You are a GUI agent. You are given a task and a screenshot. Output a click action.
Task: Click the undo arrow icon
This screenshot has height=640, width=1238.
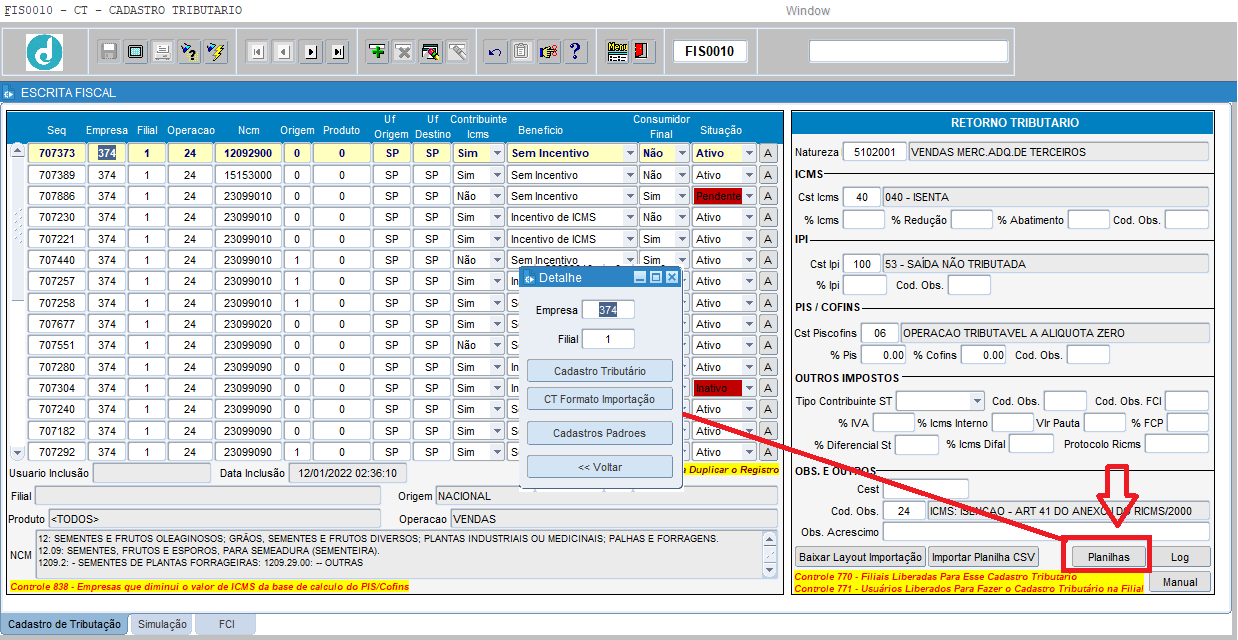pos(495,52)
